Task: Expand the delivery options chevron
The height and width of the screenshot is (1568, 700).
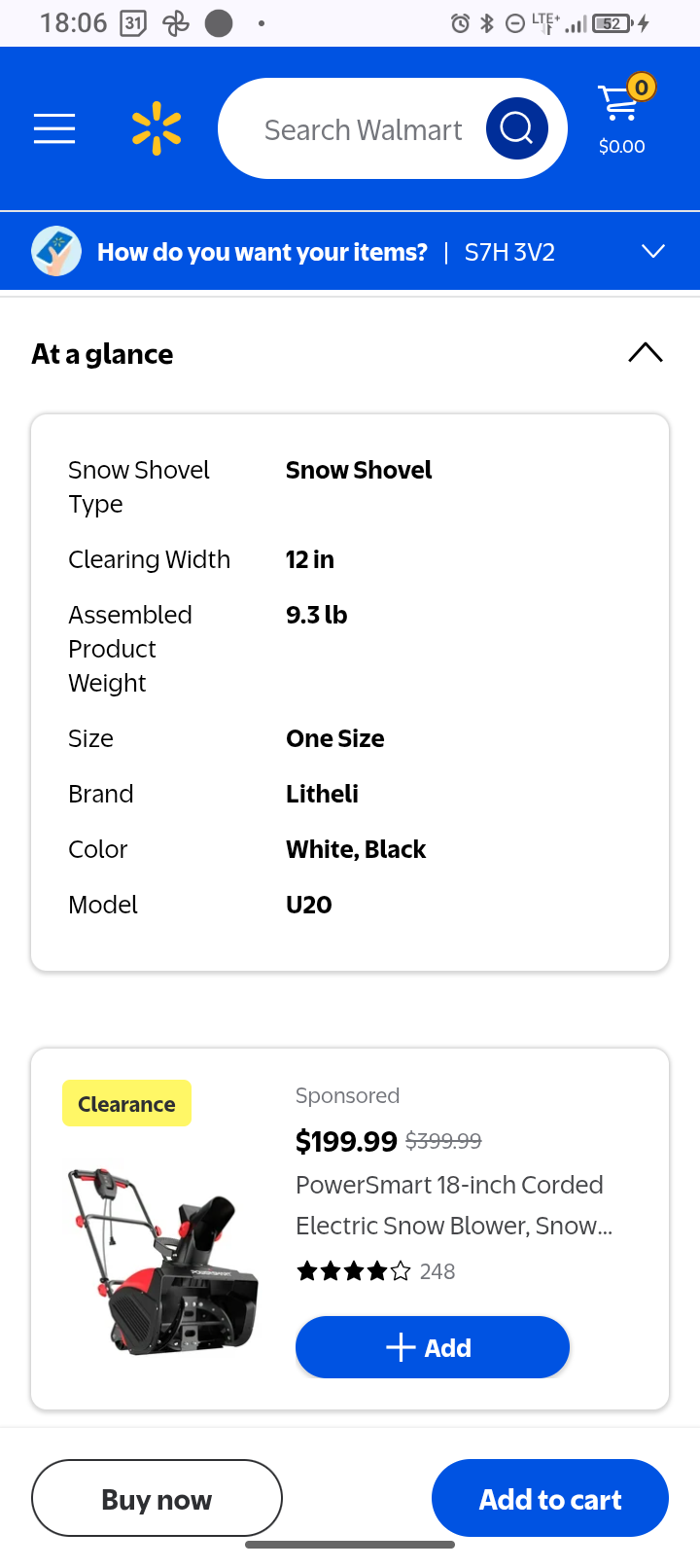Action: point(653,252)
